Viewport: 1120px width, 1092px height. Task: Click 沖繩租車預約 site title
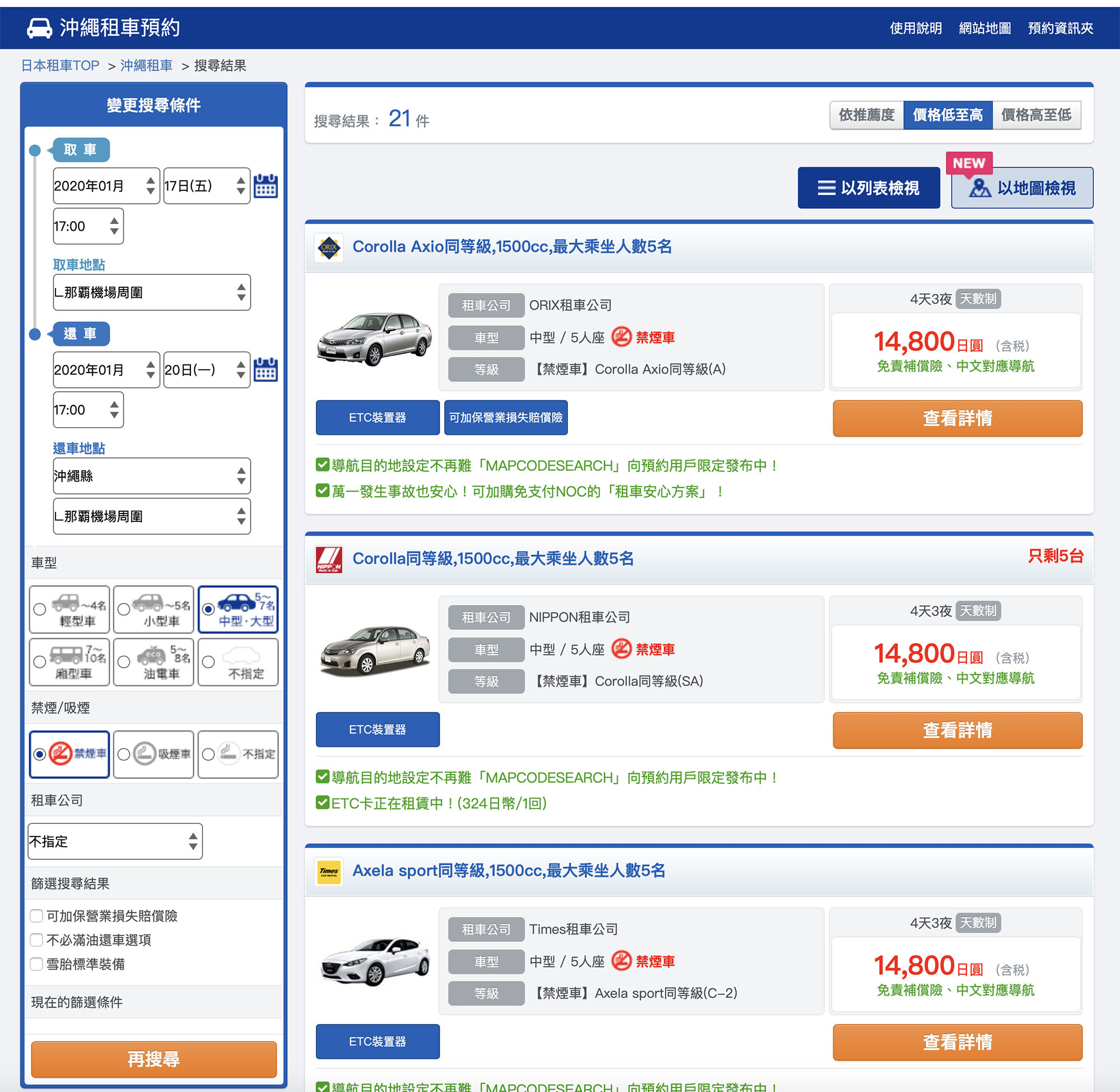(x=120, y=27)
